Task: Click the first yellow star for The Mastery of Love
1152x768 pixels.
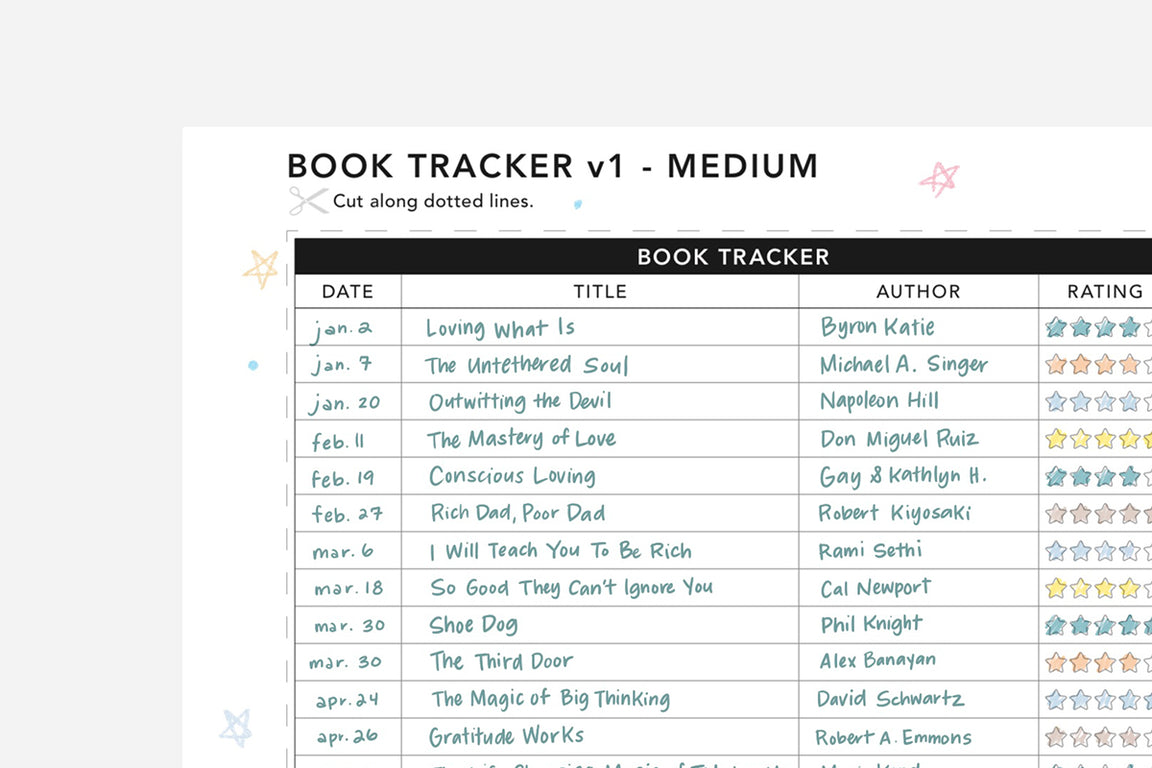Action: coord(1056,439)
